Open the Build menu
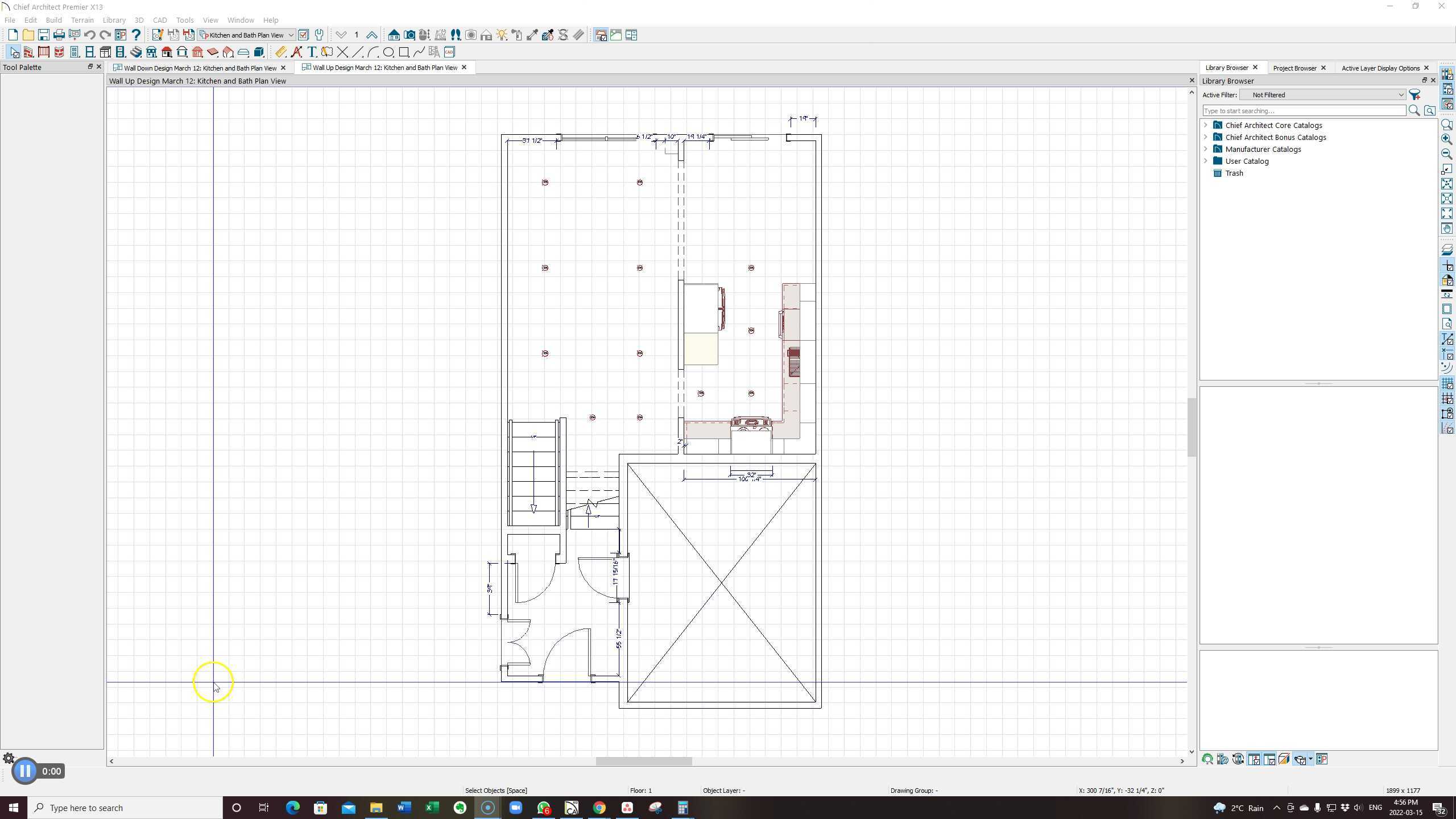The image size is (1456, 819). [x=53, y=20]
